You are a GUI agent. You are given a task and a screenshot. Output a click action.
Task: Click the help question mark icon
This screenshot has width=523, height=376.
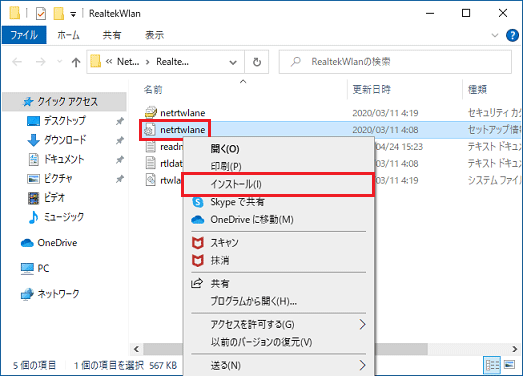pyautogui.click(x=512, y=35)
